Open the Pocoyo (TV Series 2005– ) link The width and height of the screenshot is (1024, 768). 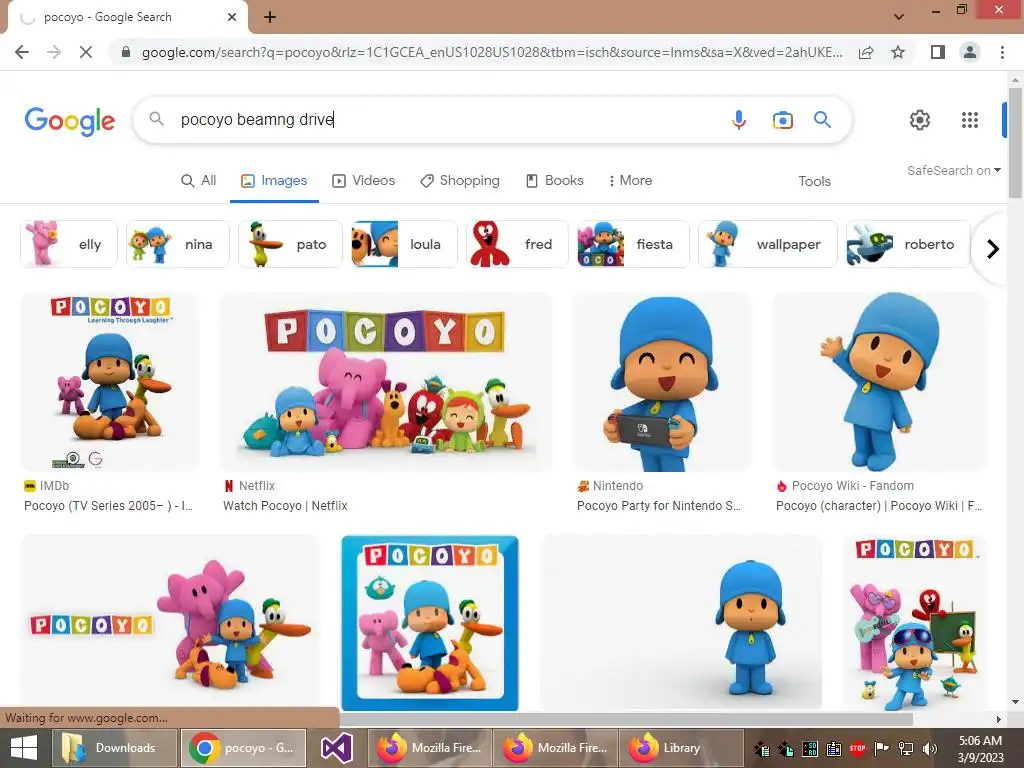click(108, 505)
